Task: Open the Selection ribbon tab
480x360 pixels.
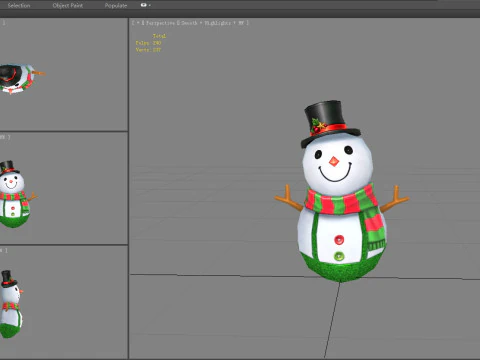Action: [19, 5]
